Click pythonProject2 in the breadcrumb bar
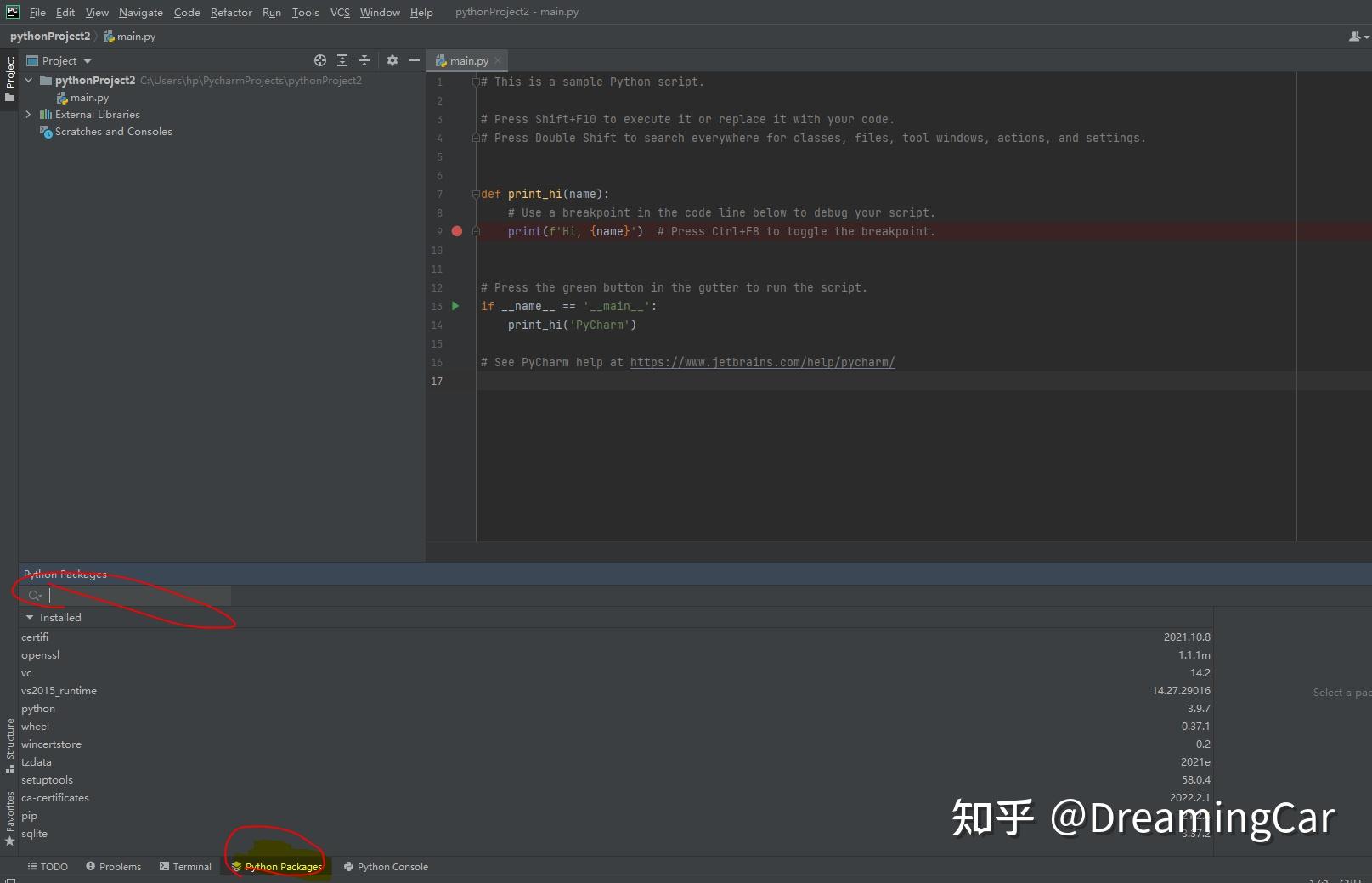Viewport: 1372px width, 883px height. click(x=50, y=37)
